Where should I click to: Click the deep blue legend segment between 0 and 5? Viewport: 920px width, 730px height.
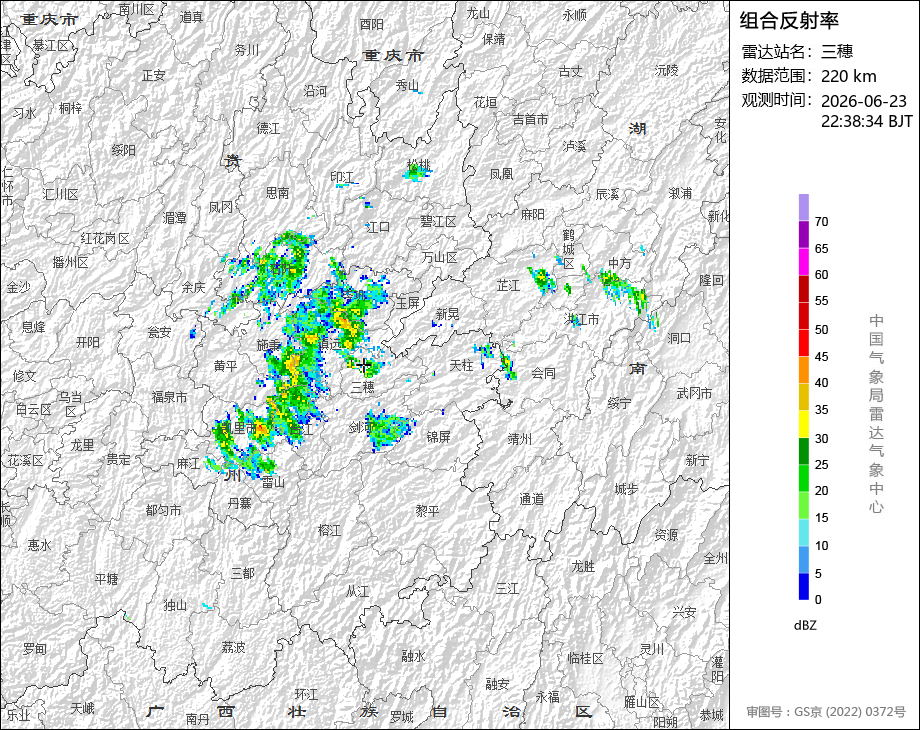(x=804, y=586)
